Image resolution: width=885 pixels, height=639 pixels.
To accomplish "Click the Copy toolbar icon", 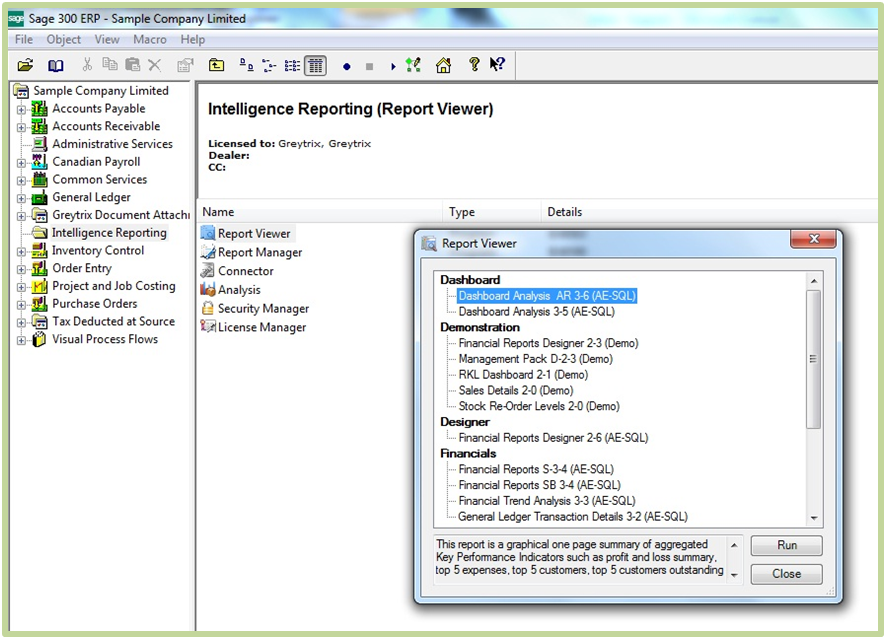I will (109, 64).
